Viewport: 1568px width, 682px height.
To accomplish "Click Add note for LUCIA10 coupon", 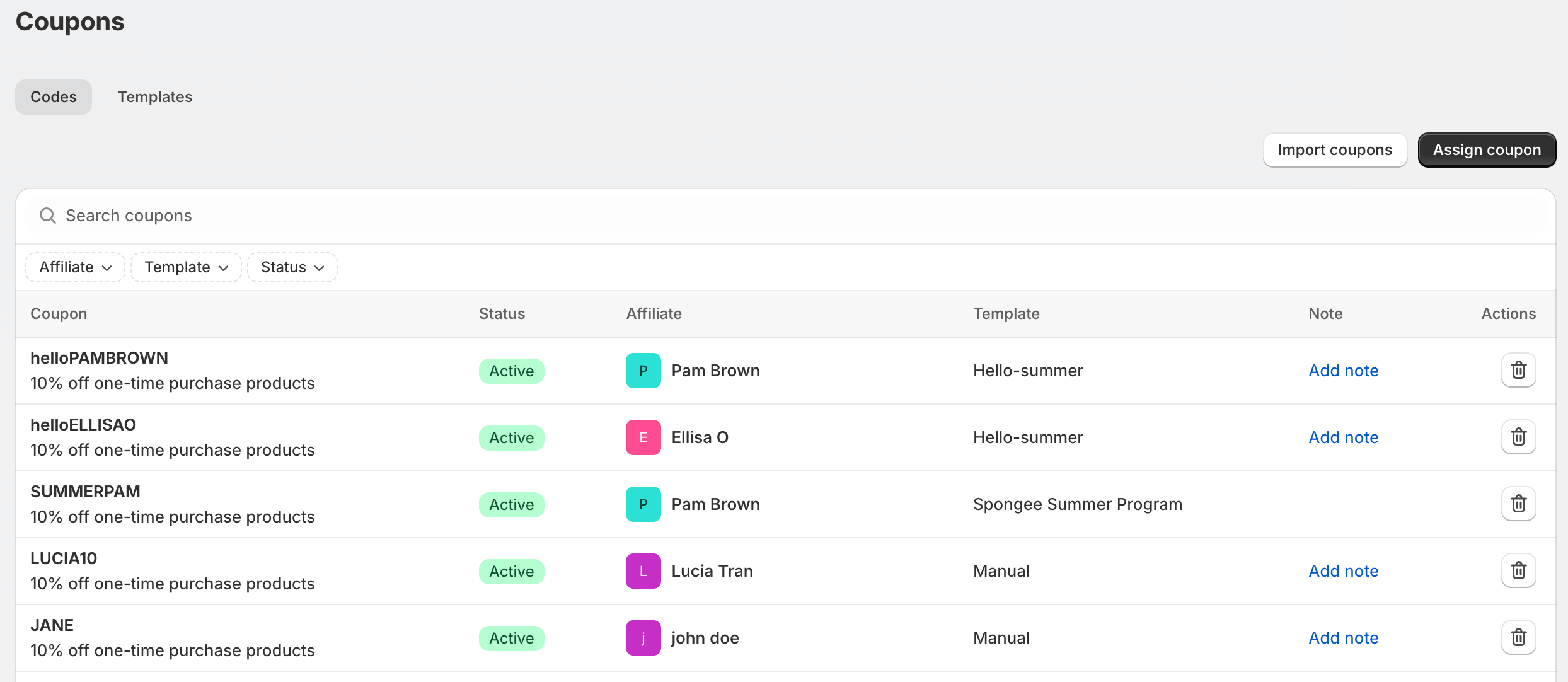I will pos(1343,571).
